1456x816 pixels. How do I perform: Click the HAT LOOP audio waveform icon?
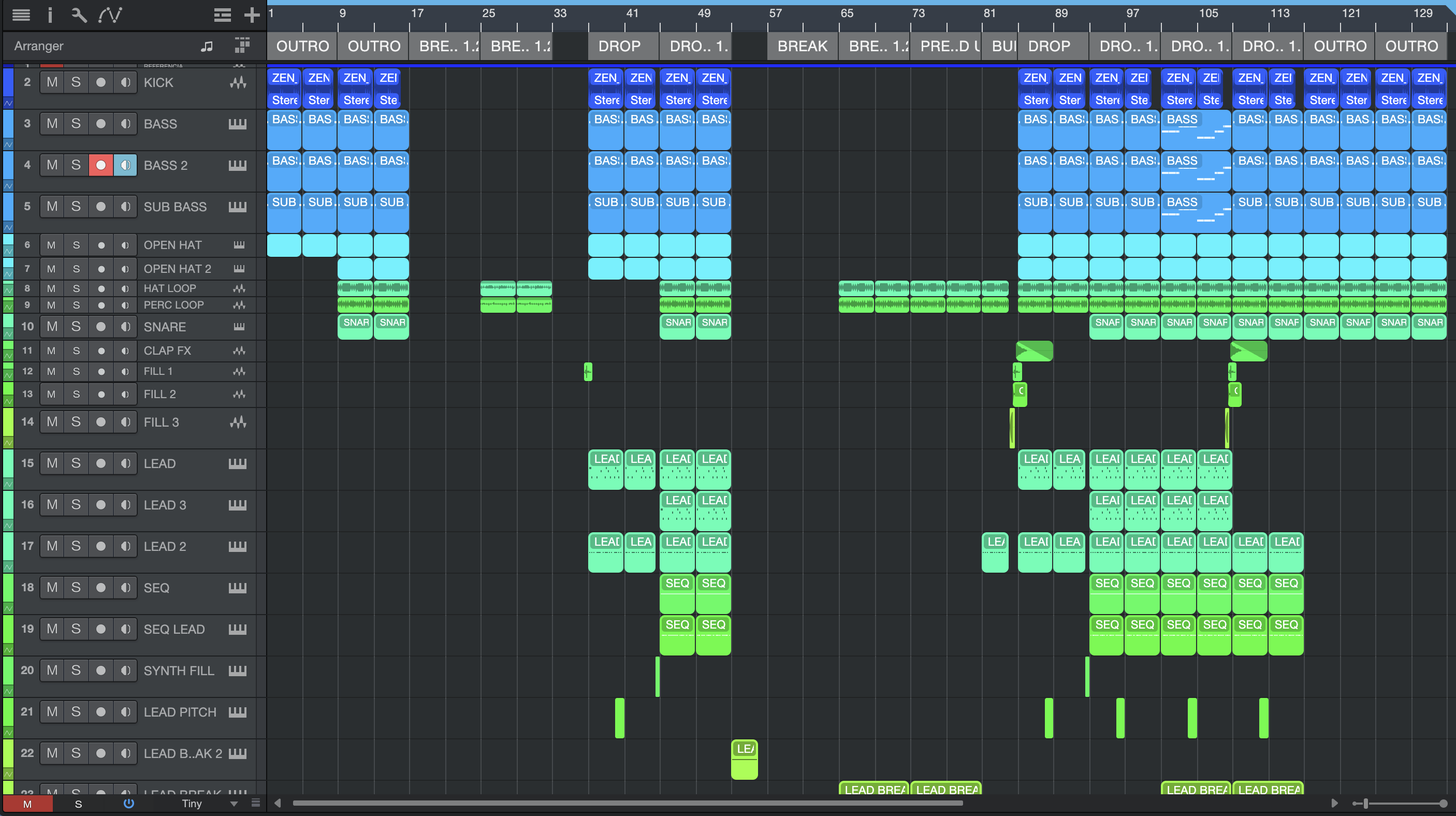239,288
